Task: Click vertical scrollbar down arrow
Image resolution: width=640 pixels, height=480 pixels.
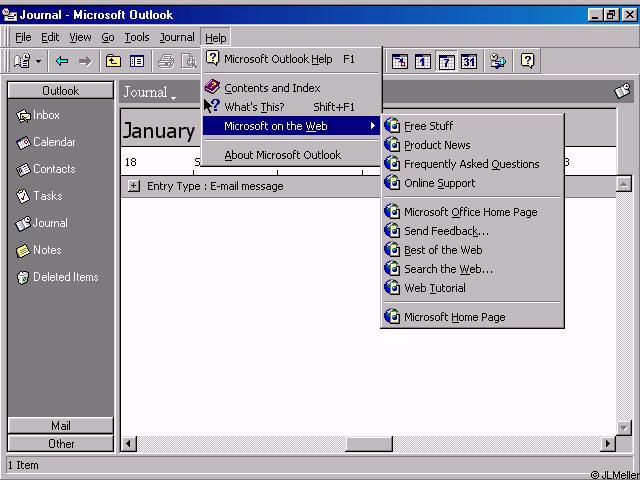Action: (x=624, y=428)
